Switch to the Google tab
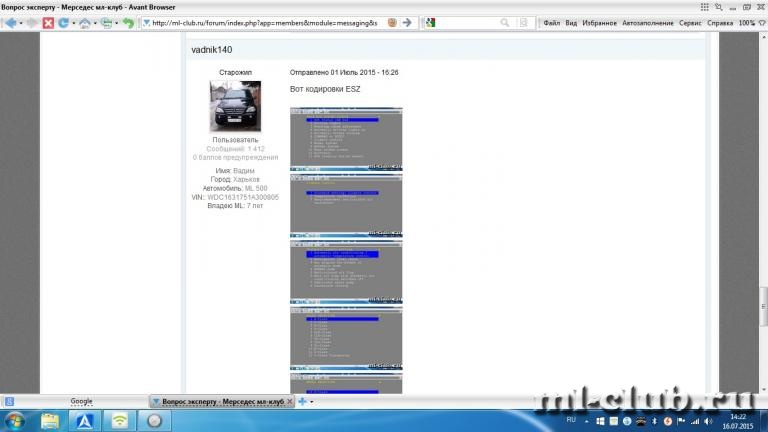Viewport: 768px width, 432px height. tap(80, 401)
